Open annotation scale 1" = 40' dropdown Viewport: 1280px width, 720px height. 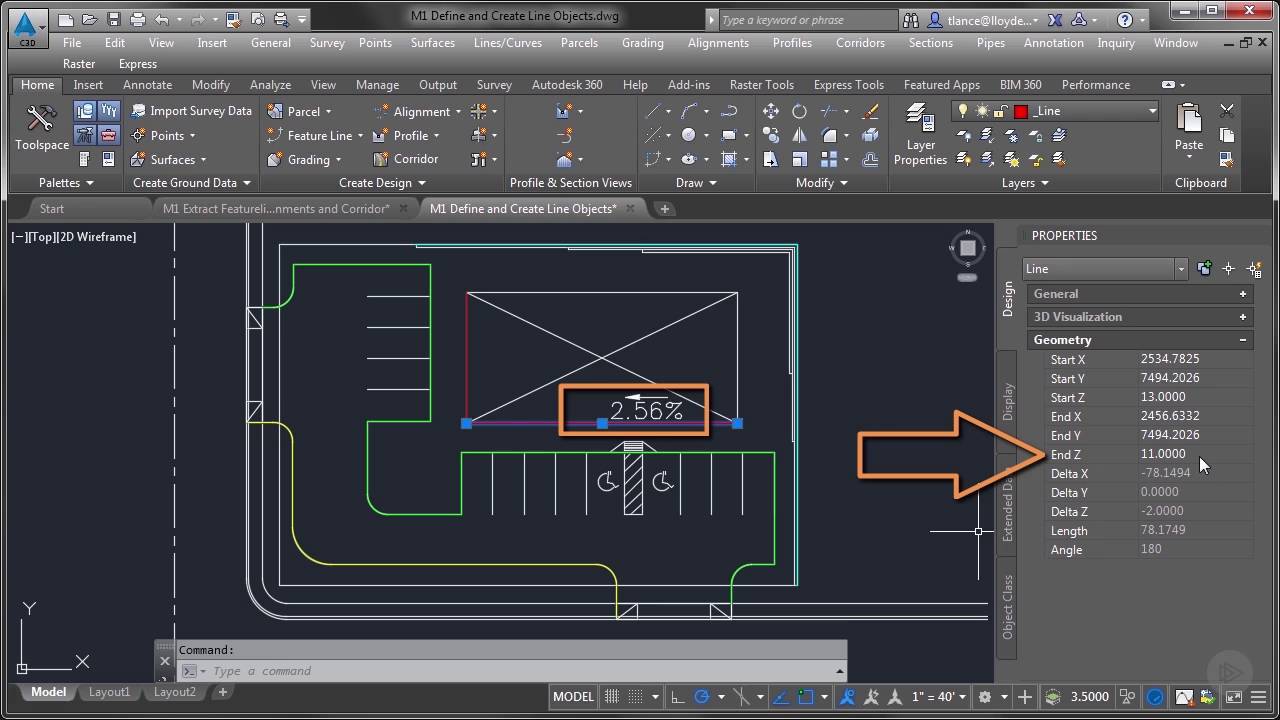coord(938,697)
